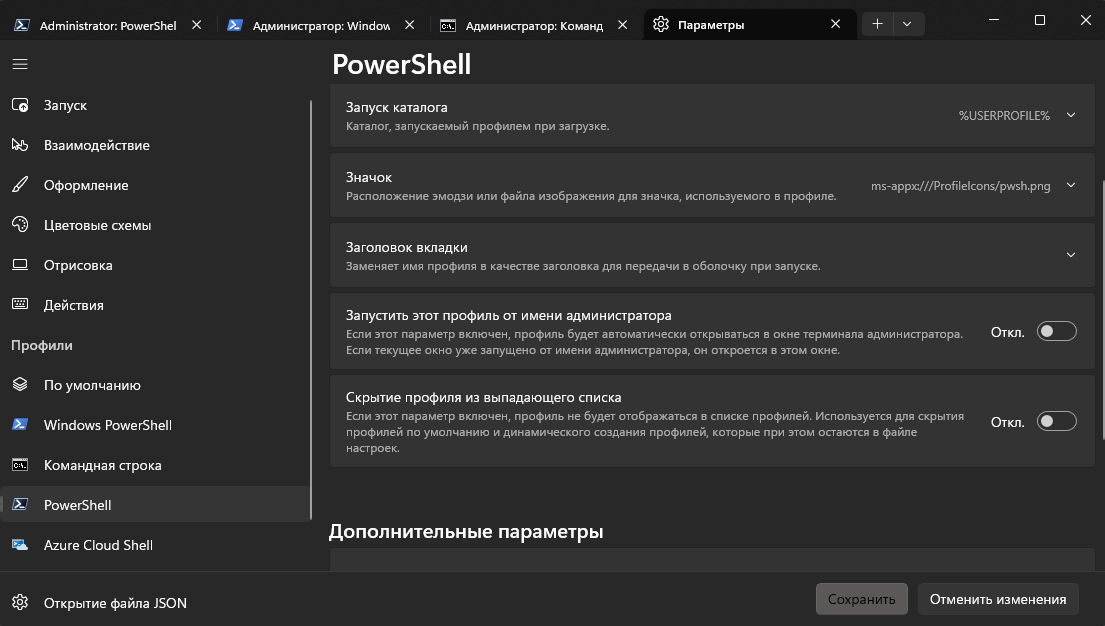Image resolution: width=1105 pixels, height=626 pixels.
Task: Close the Параметры tab
Action: pyautogui.click(x=835, y=24)
